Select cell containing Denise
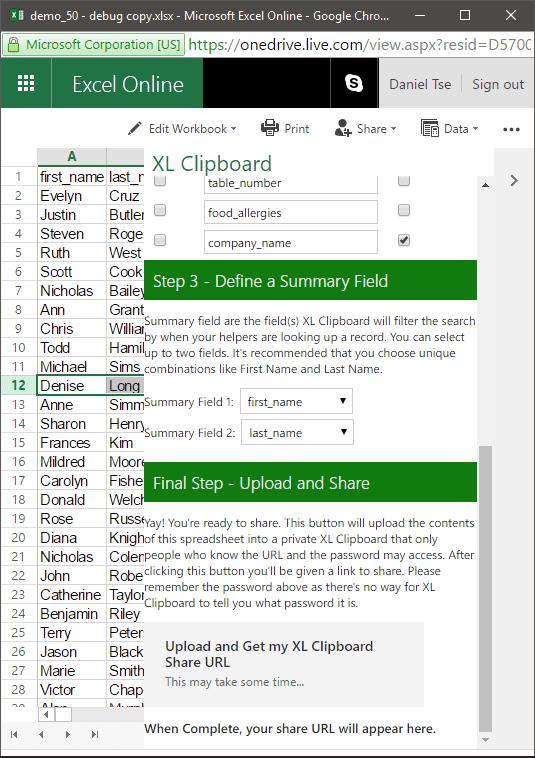 pos(72,385)
